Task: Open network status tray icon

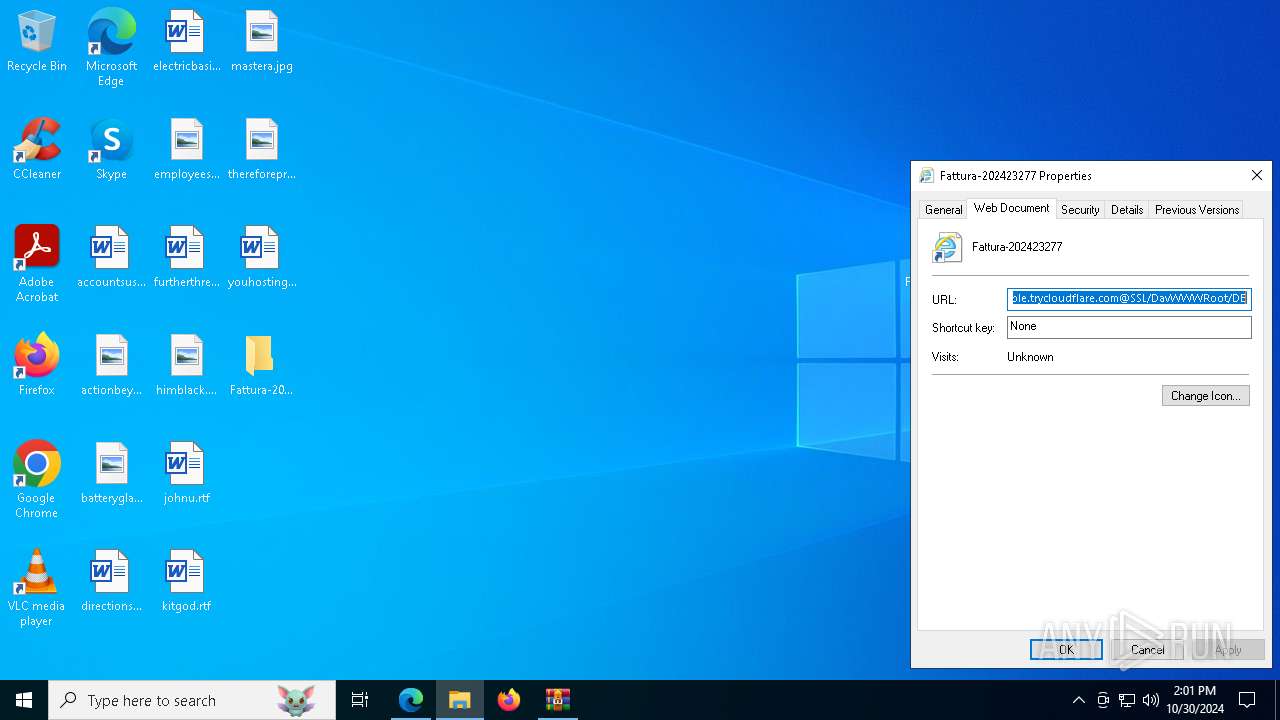Action: [1127, 700]
